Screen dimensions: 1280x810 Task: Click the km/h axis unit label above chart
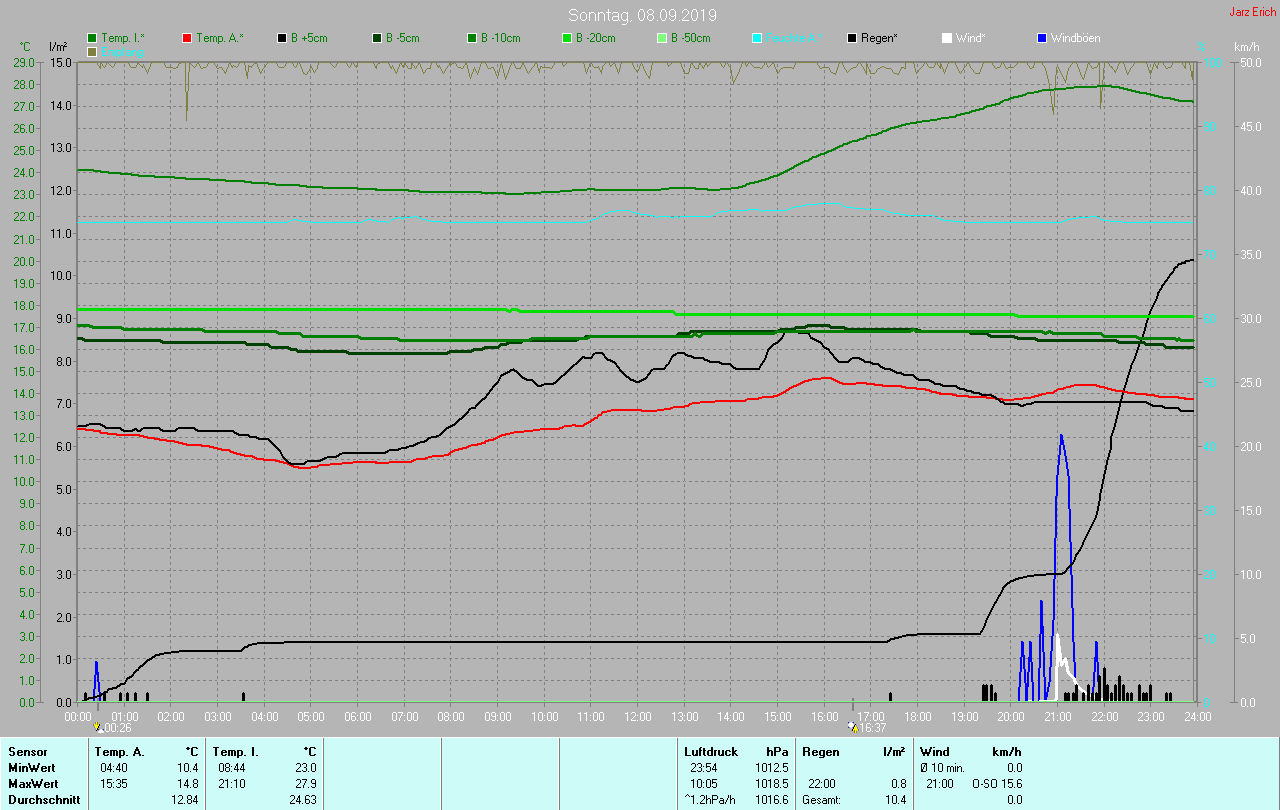1246,47
